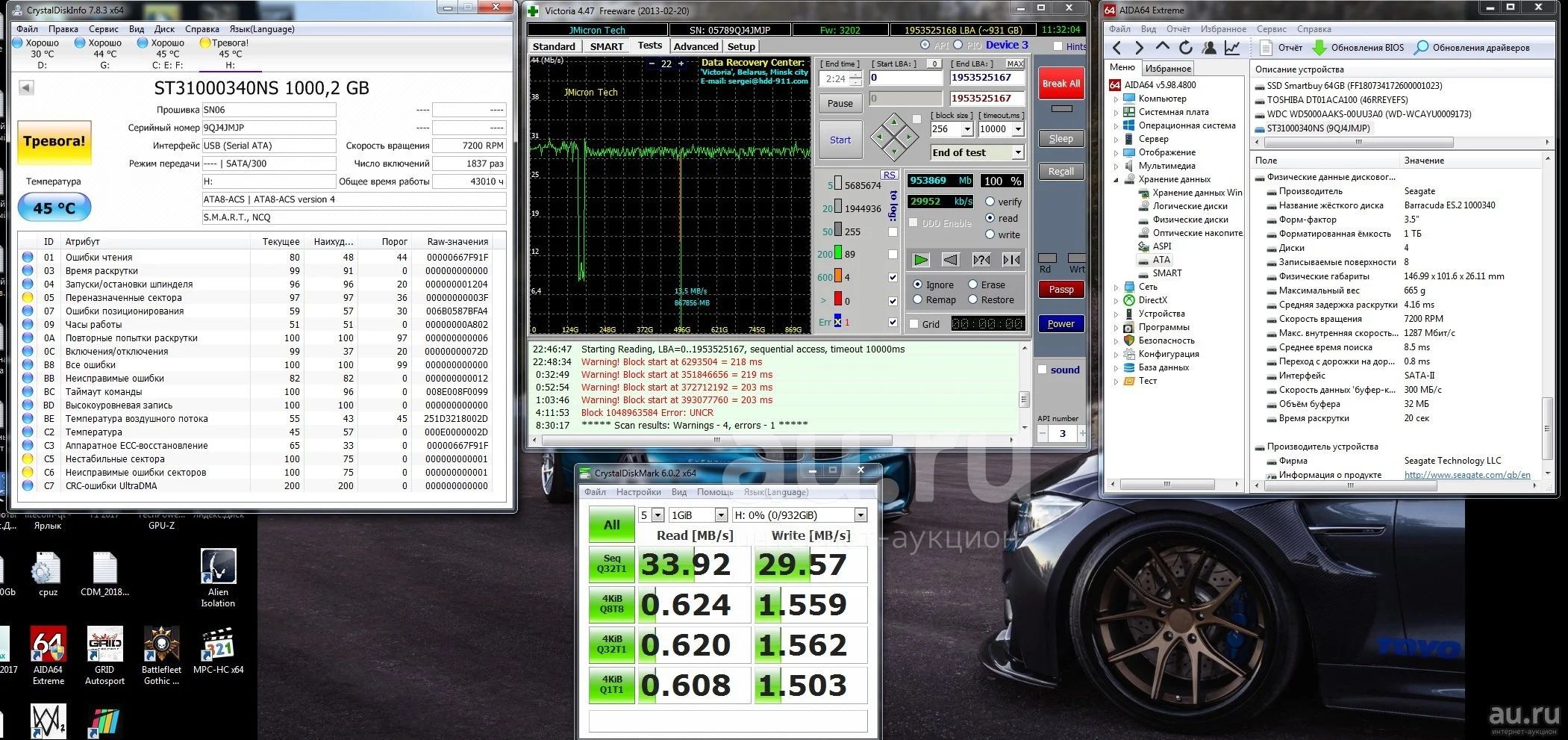This screenshot has width=1568, height=740.
Task: Switch to Advanced tab in Victoria
Action: click(696, 46)
